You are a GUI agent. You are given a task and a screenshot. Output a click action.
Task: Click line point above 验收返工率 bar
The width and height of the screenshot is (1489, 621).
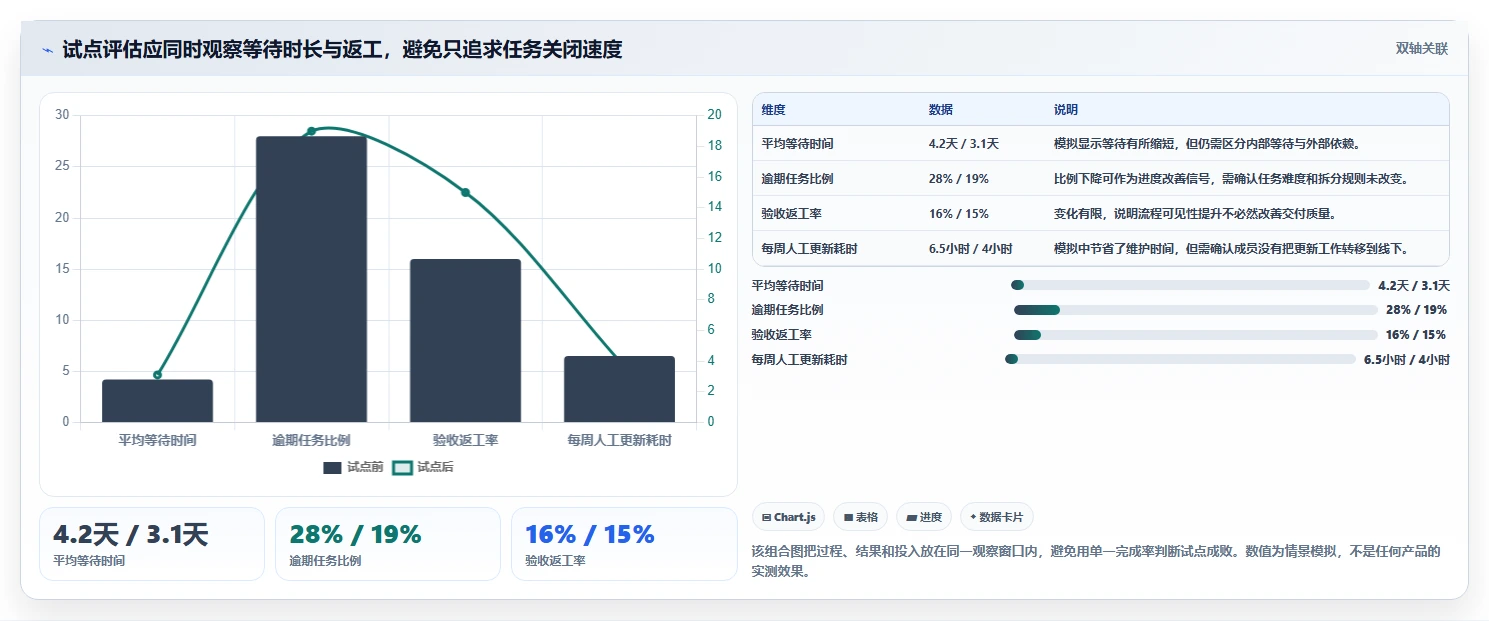click(x=465, y=192)
